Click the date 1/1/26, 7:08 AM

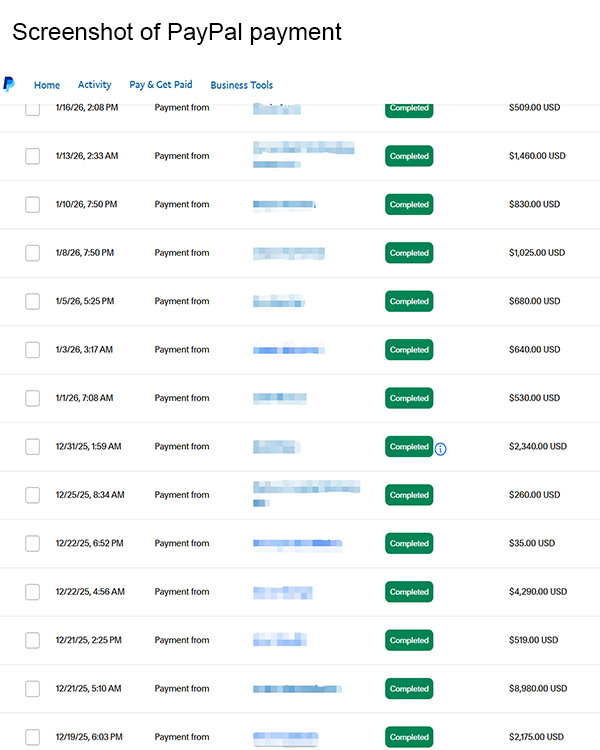(x=84, y=398)
